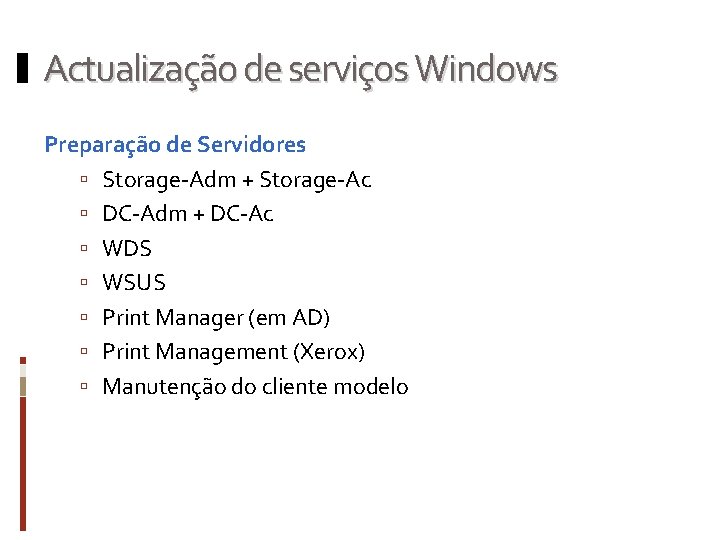The width and height of the screenshot is (720, 540).
Task: Click the square bullet next to WSUS
Action: click(84, 282)
